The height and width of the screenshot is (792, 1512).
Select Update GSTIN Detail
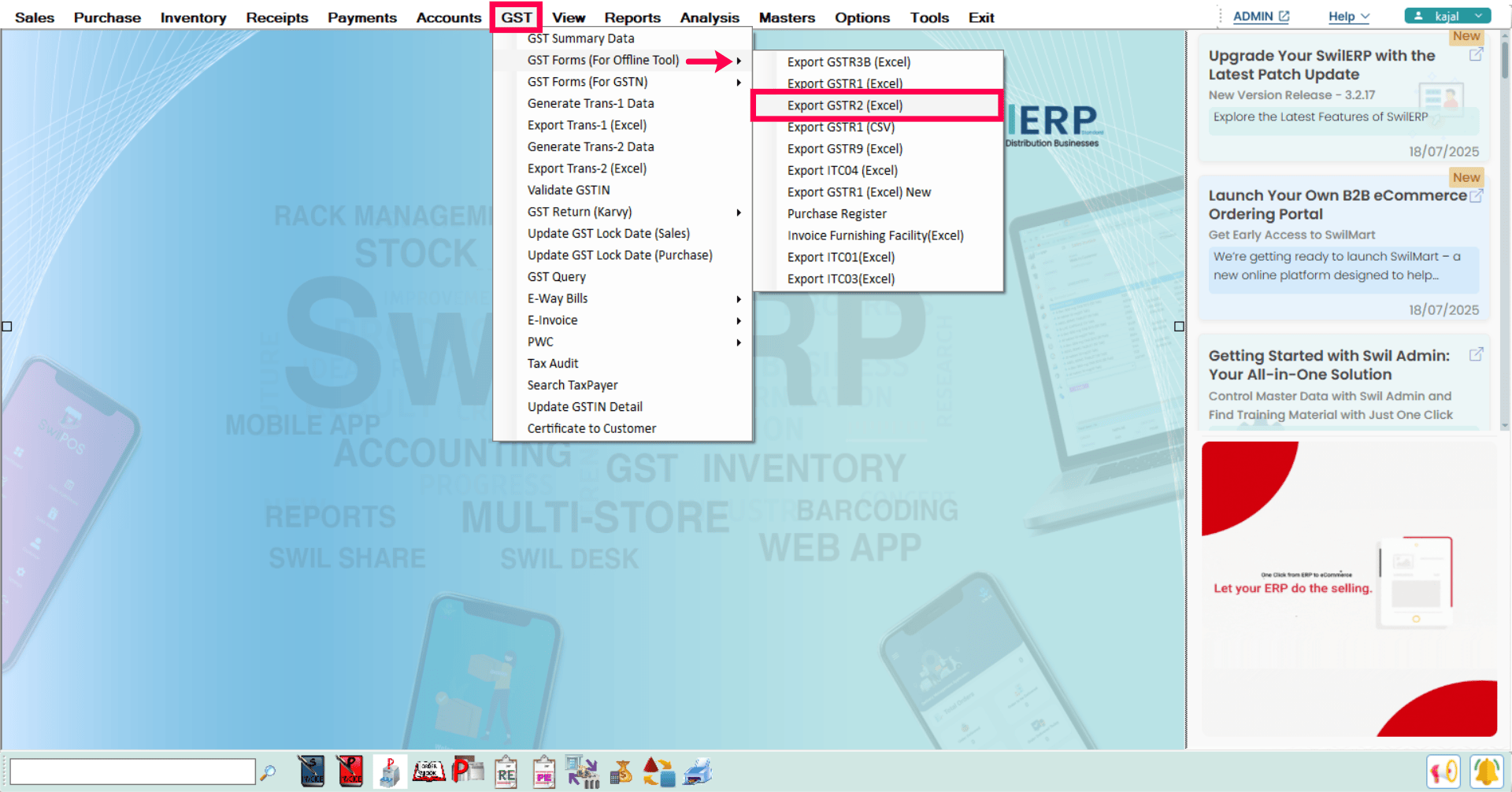[x=622, y=407]
